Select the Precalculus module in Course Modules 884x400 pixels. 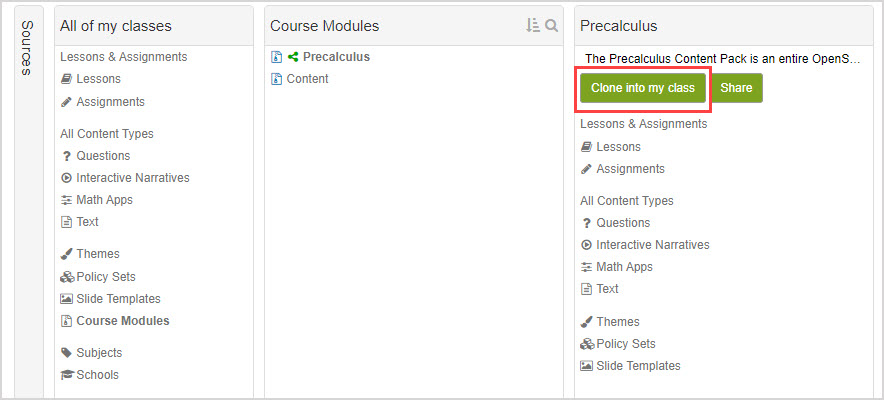pyautogui.click(x=336, y=57)
